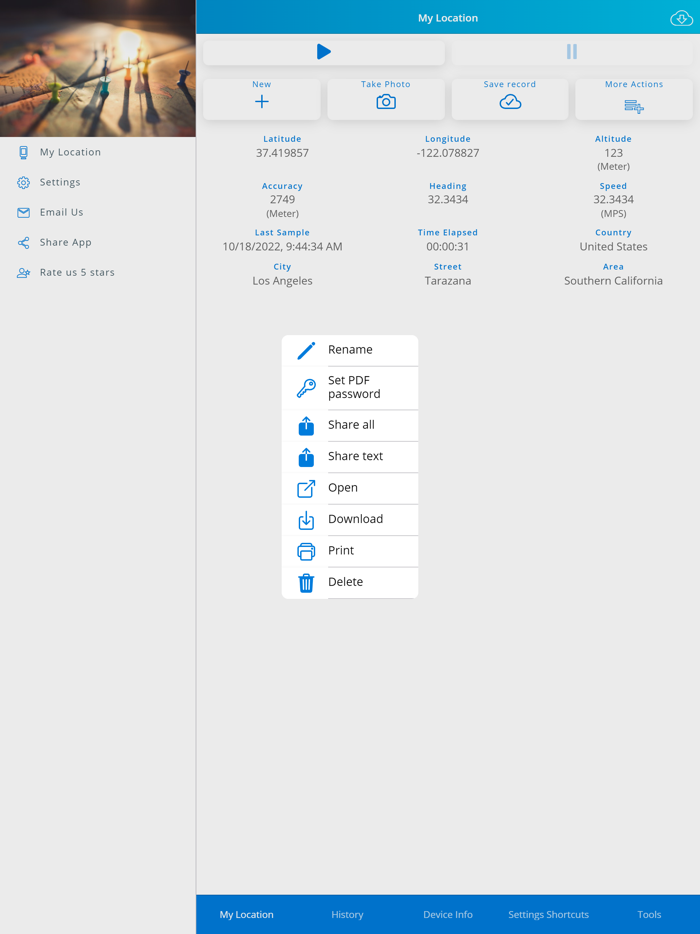Viewport: 700px width, 934px height.
Task: Switch to the Device Info tab
Action: click(448, 914)
